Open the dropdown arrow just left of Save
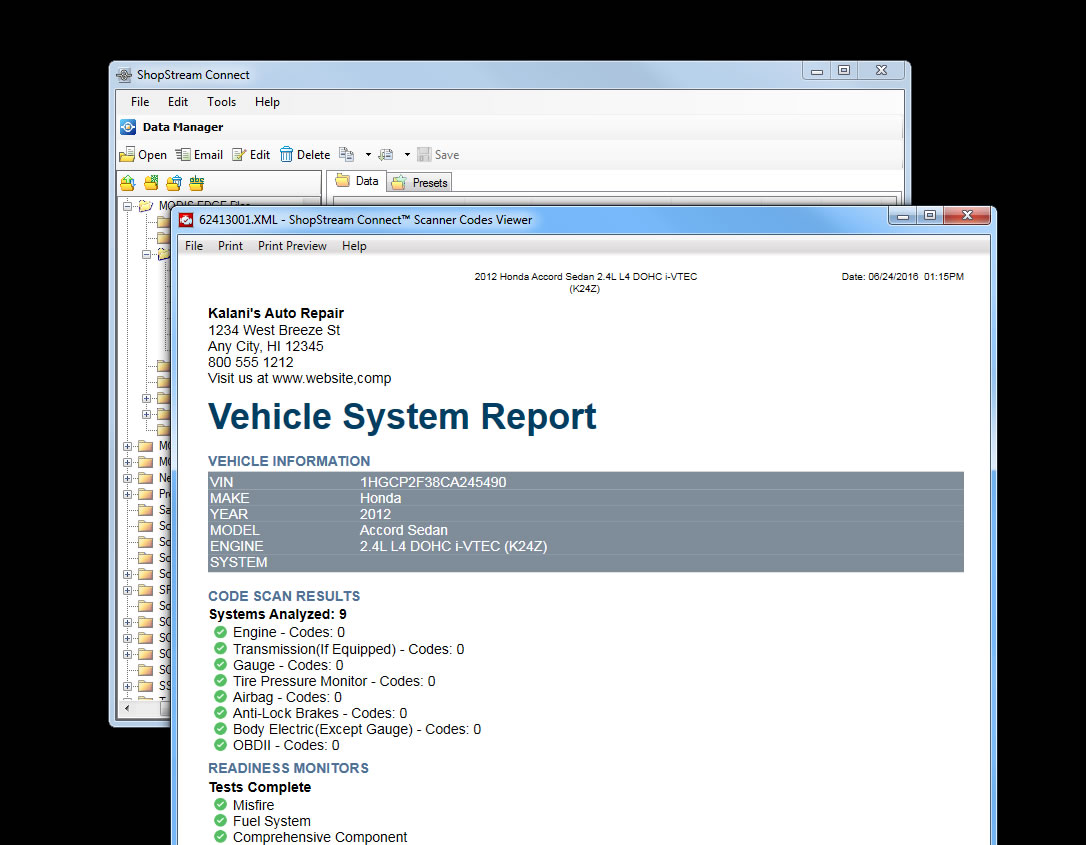The height and width of the screenshot is (845, 1086). click(407, 155)
